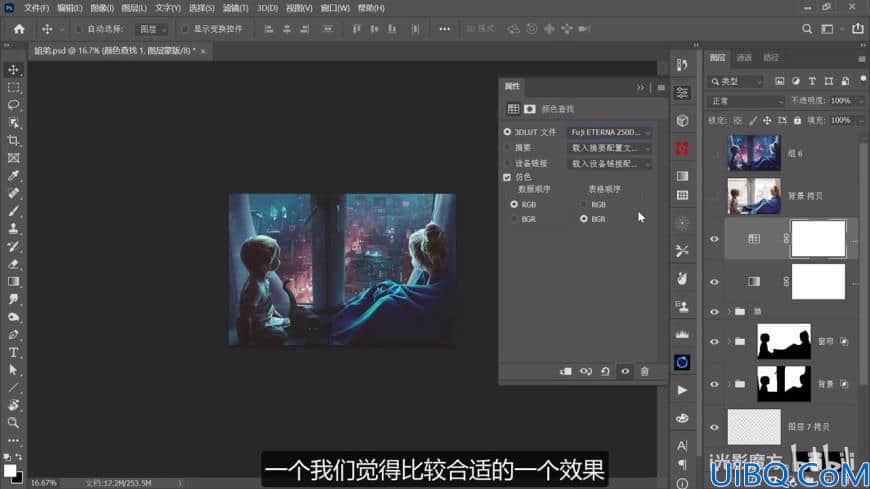Select the Abstract (摘要) radio button
This screenshot has width=870, height=489.
[507, 148]
